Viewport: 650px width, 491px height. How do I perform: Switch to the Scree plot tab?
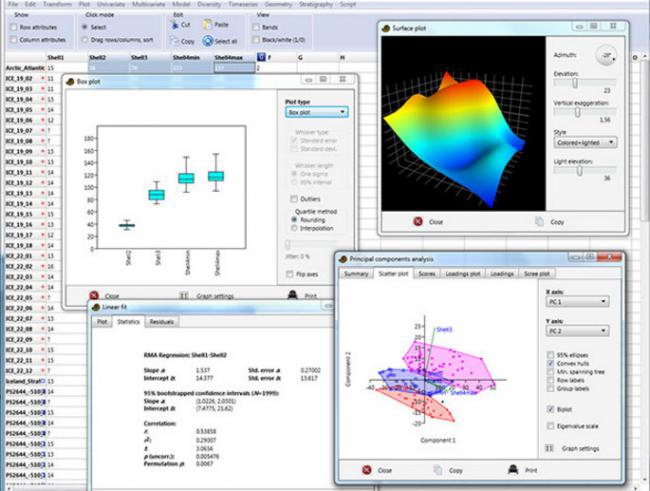536,274
